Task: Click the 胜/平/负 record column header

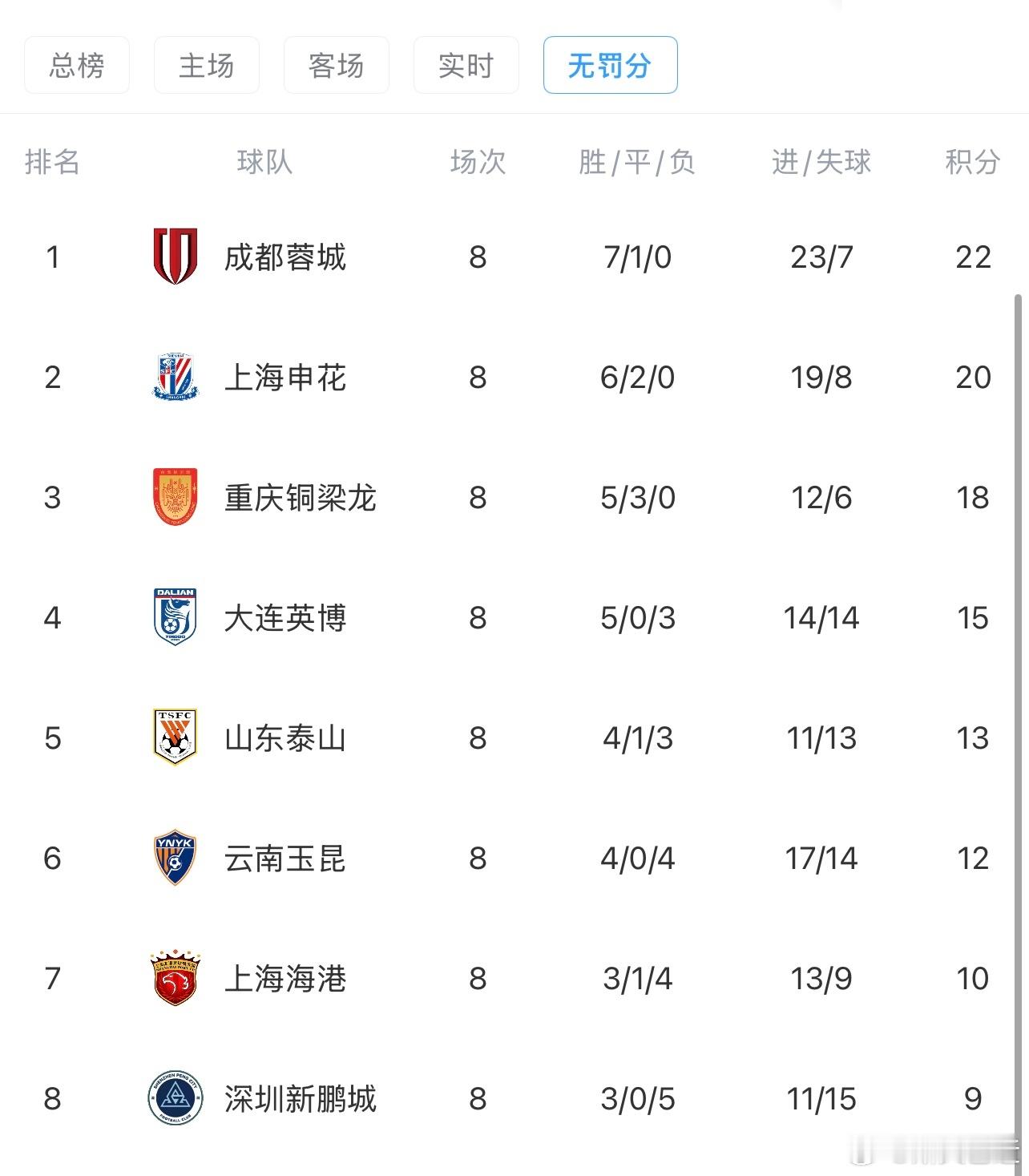Action: 633,163
